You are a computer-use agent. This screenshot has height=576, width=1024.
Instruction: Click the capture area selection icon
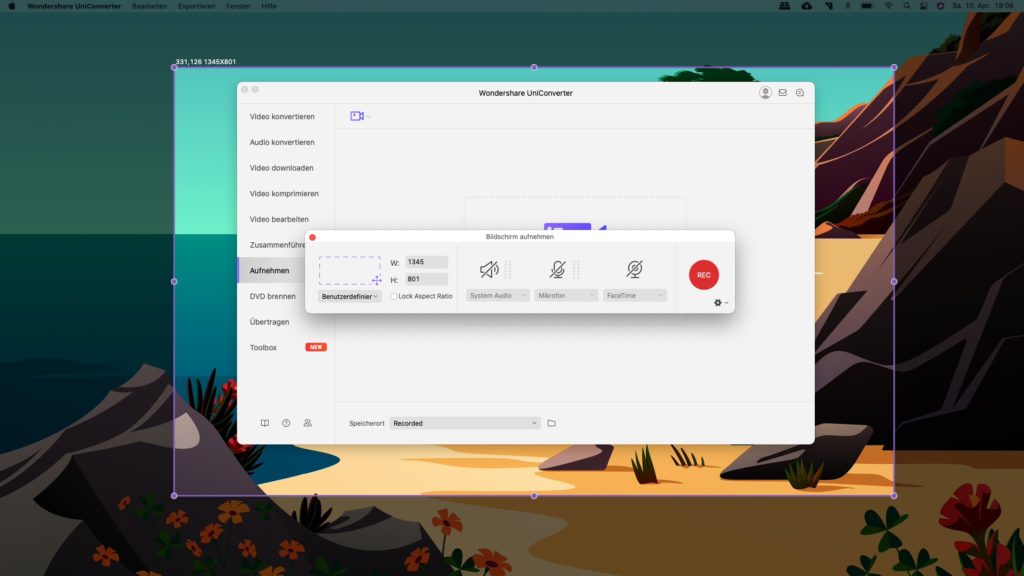coord(349,270)
